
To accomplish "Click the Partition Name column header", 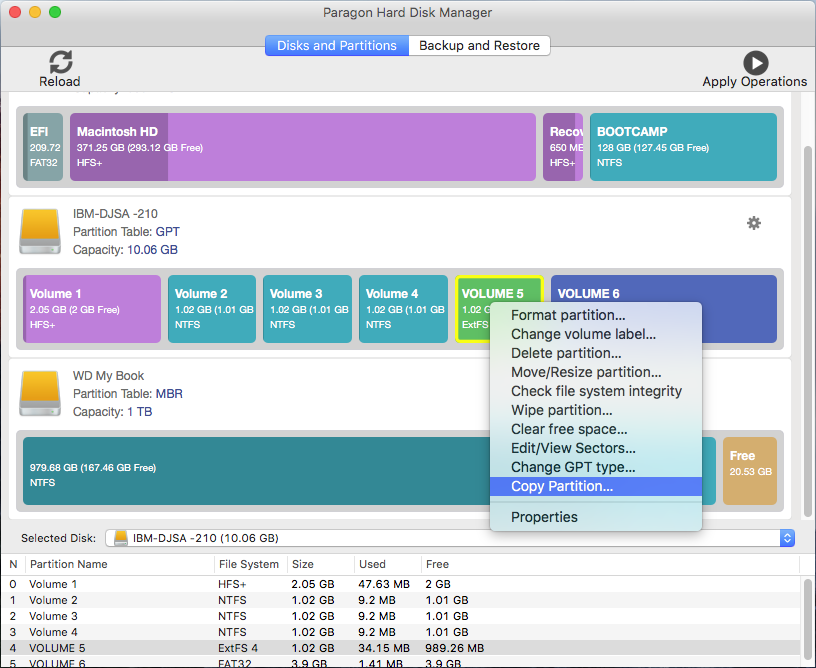I will pos(120,564).
